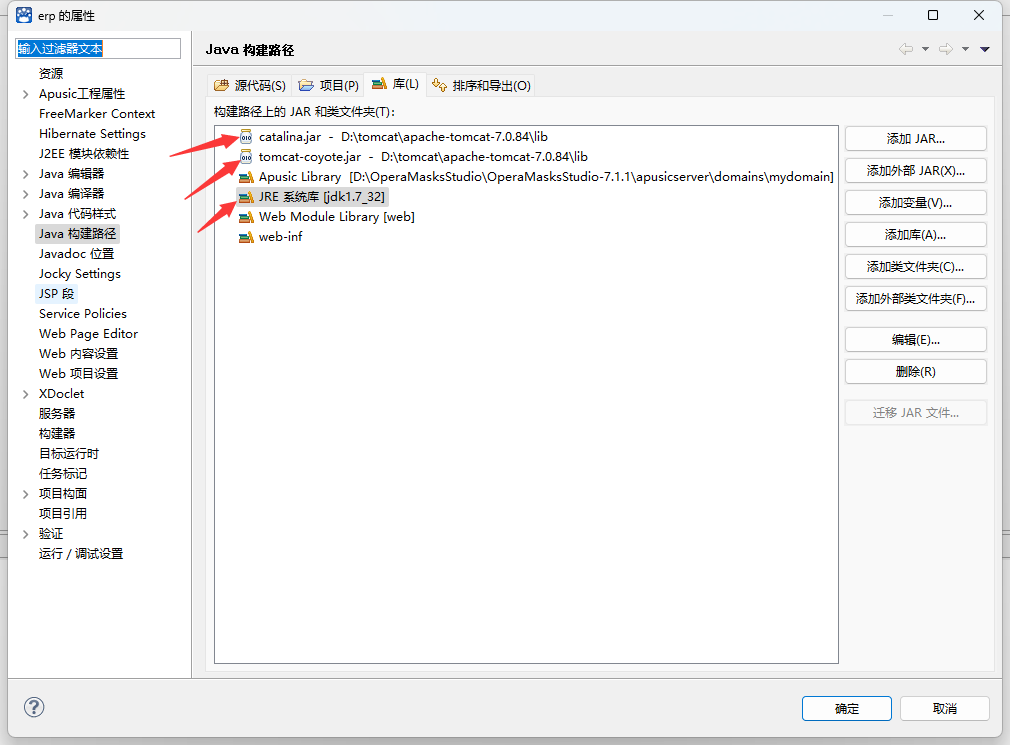Select Web 内容设置 in the tree
The image size is (1010, 745).
point(78,354)
